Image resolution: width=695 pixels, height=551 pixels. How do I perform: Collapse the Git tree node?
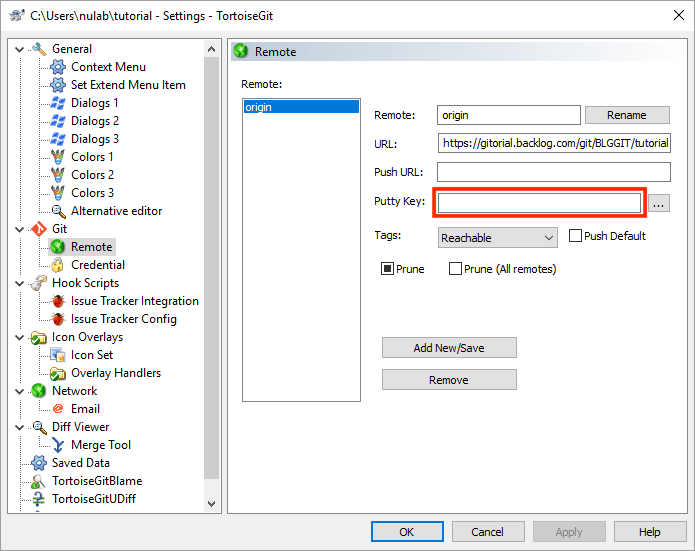coord(20,229)
